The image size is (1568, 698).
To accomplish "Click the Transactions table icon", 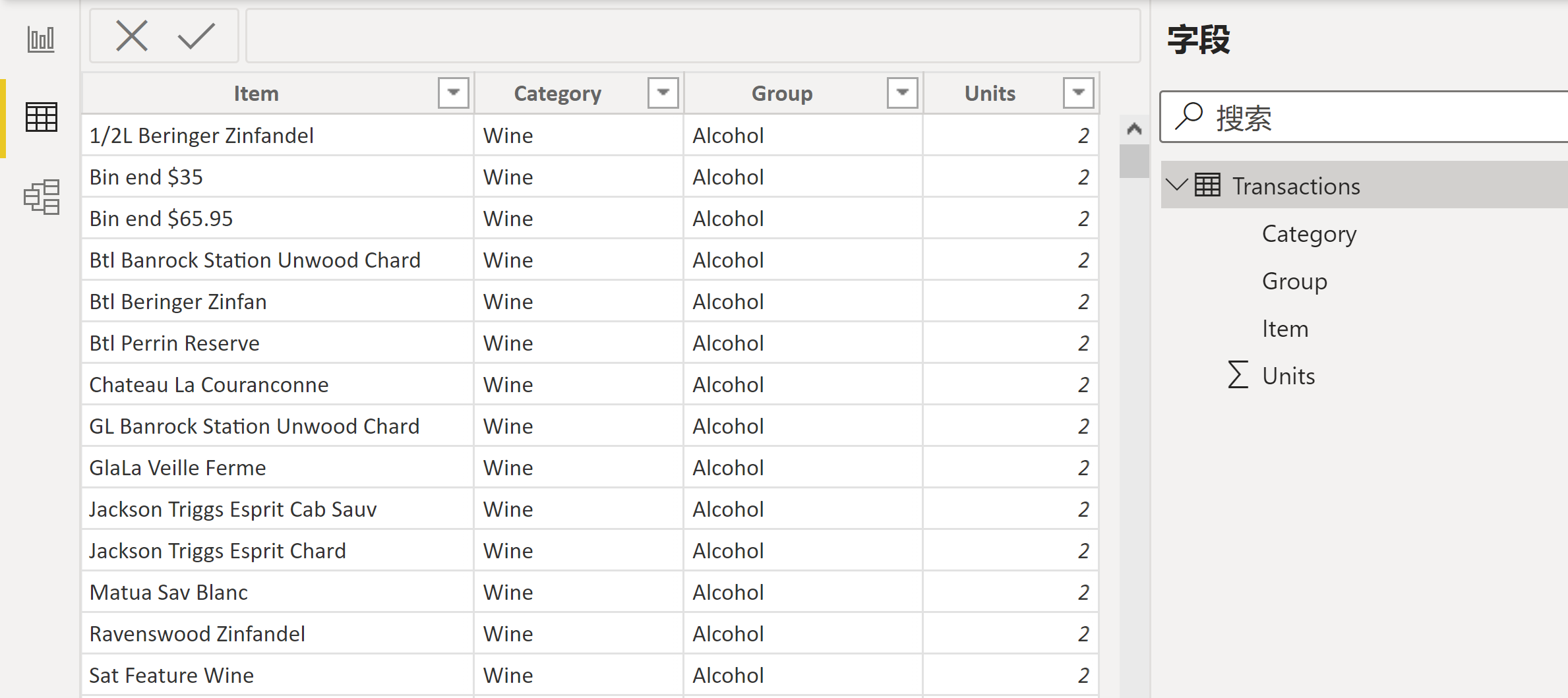I will click(x=1207, y=185).
